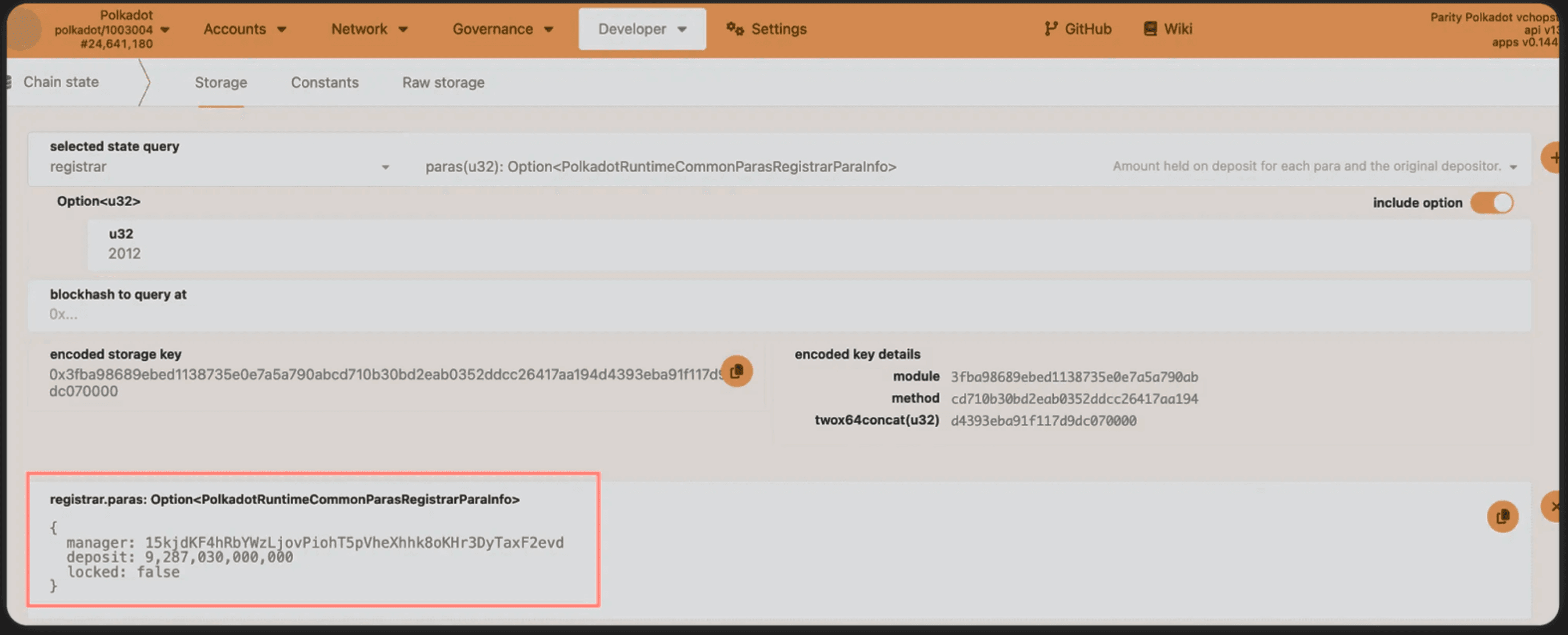This screenshot has width=1568, height=635.
Task: Open the Wiki book icon
Action: pyautogui.click(x=1150, y=29)
